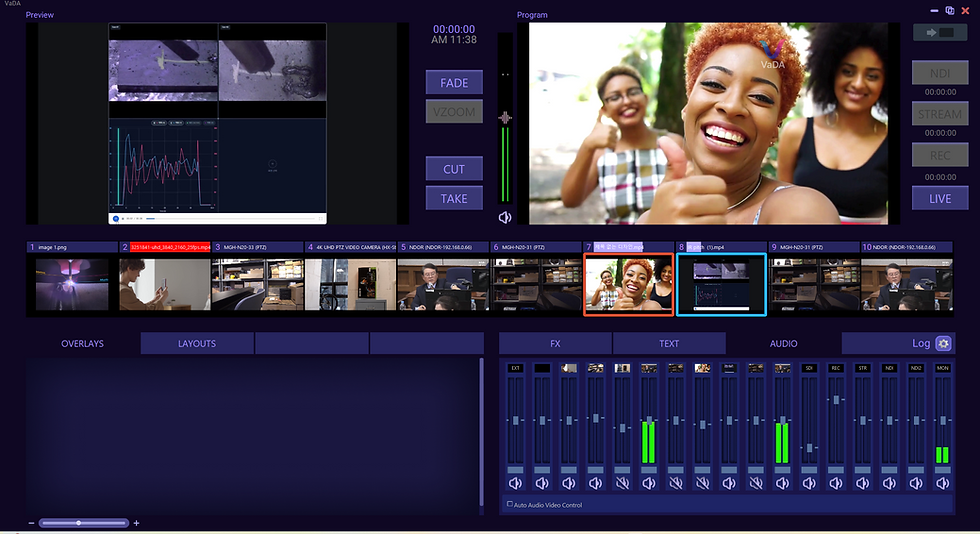Click the MON channel fader handle
The width and height of the screenshot is (980, 534).
click(942, 420)
